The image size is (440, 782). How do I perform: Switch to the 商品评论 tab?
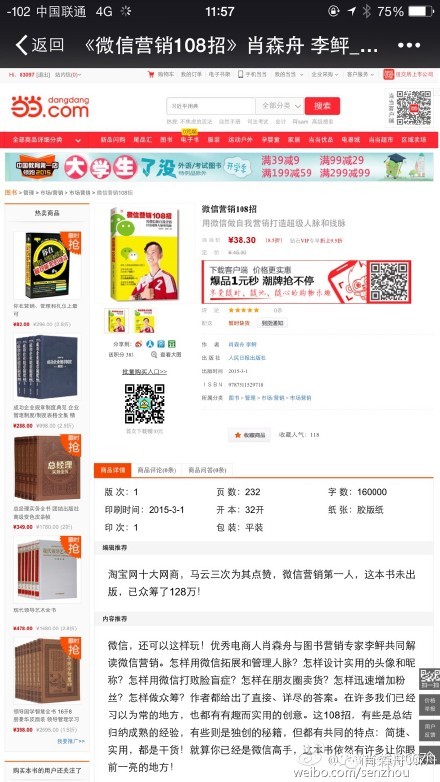pyautogui.click(x=157, y=470)
